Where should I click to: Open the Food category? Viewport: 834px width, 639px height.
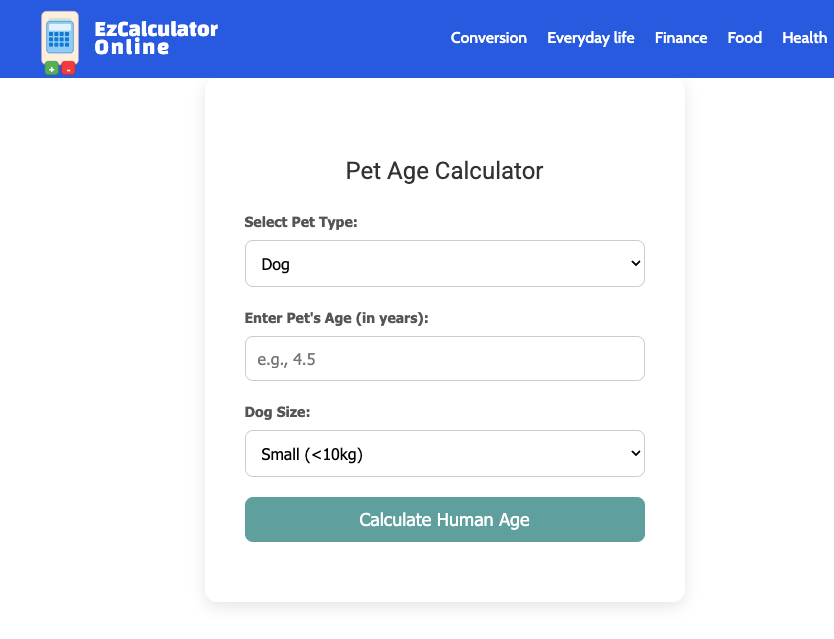pyautogui.click(x=744, y=38)
